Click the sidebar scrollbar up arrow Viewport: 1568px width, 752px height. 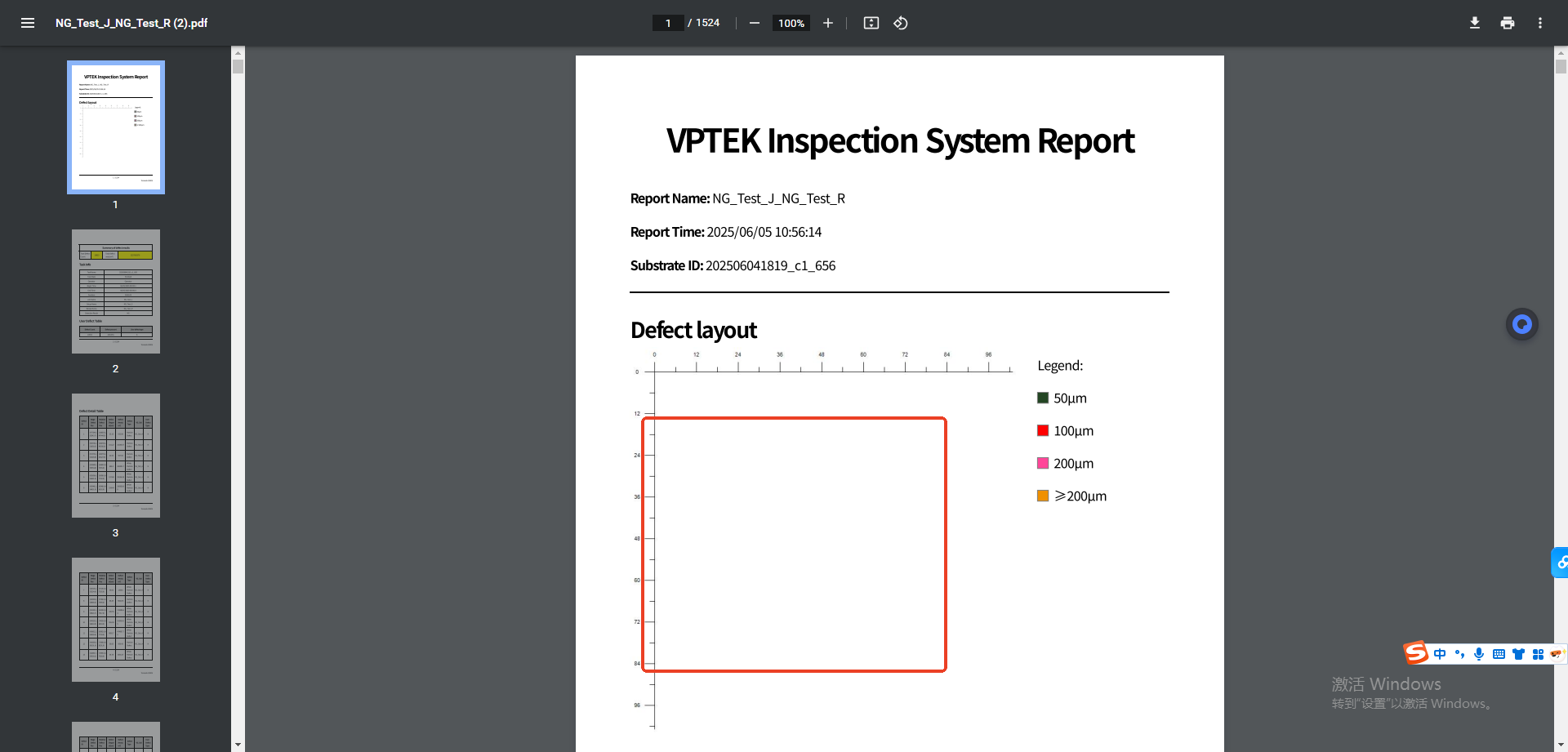pos(238,52)
